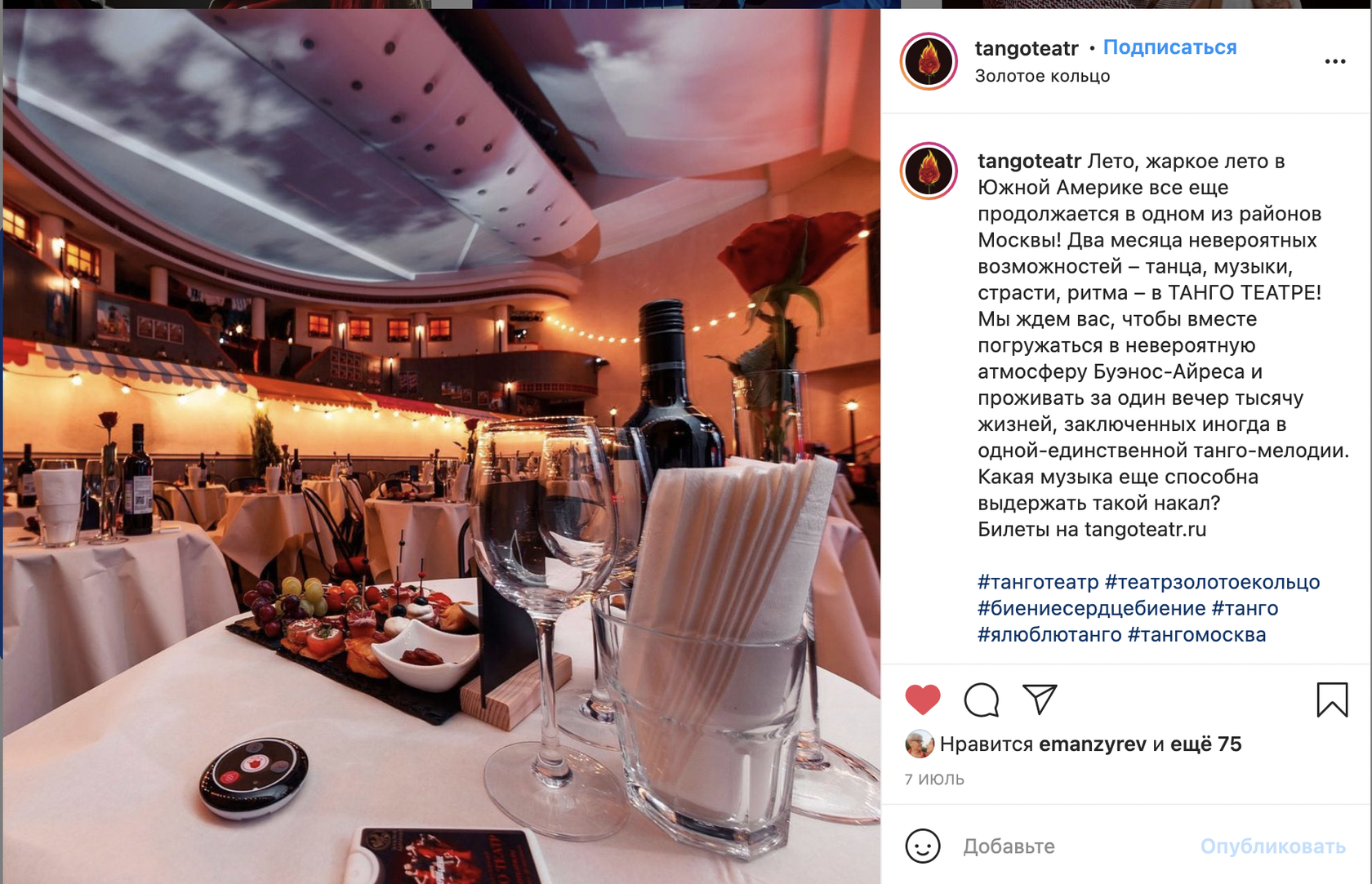Click the tangoteatr avatar beside the caption
This screenshot has height=884, width=1372.
(x=929, y=171)
